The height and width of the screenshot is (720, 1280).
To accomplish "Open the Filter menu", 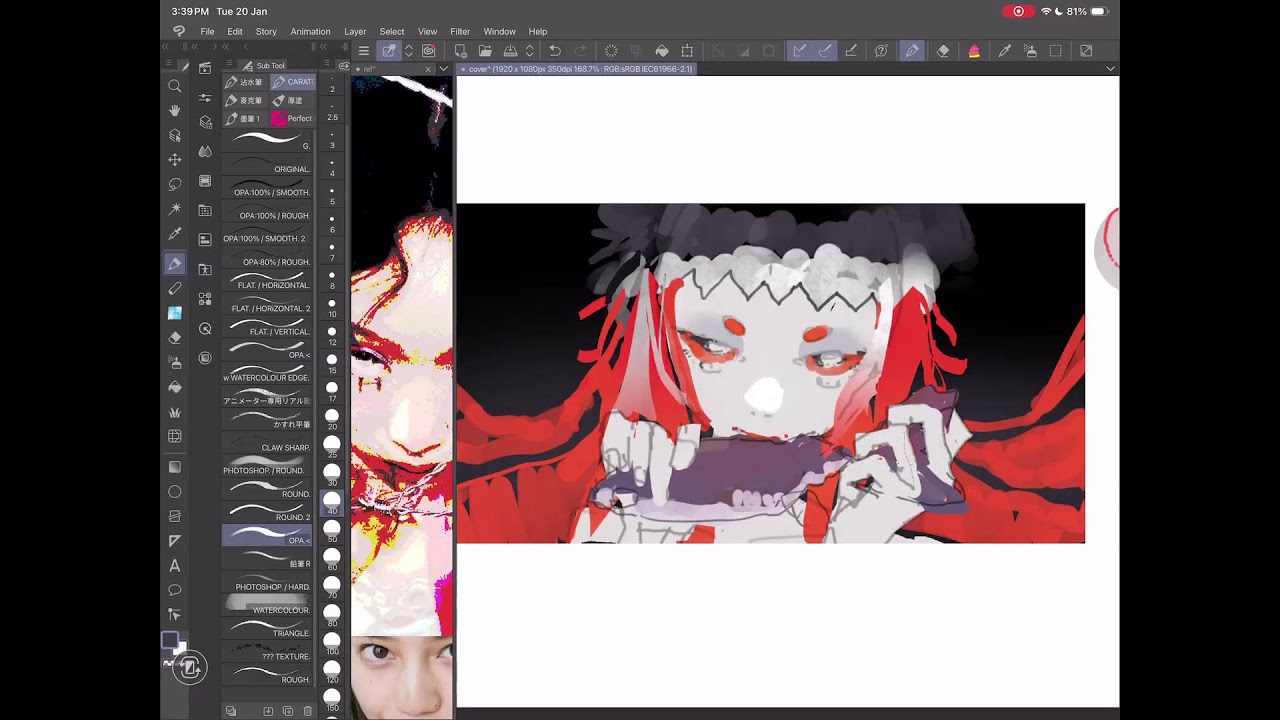I will [x=460, y=32].
